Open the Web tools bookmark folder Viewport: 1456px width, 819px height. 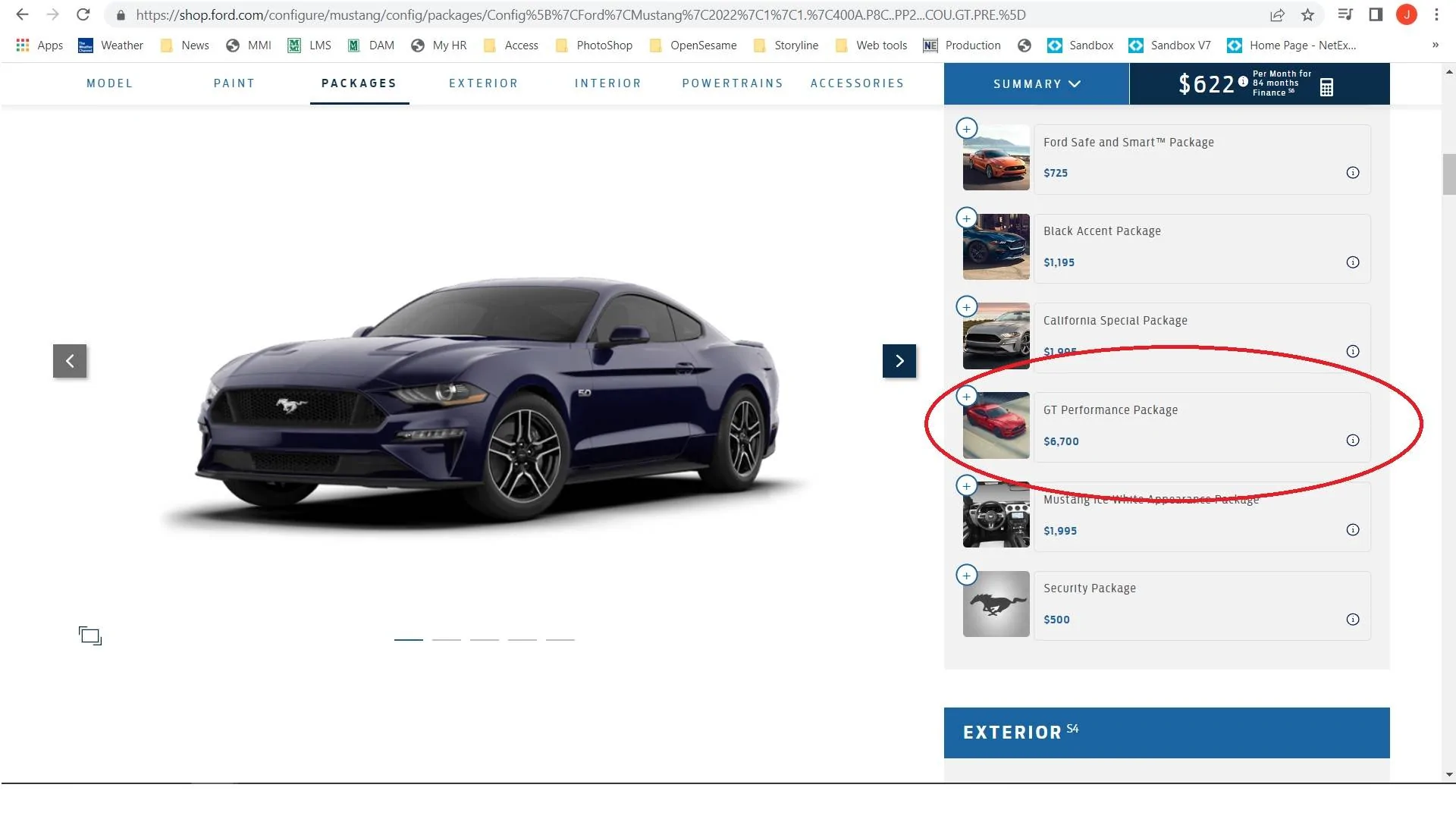point(871,45)
